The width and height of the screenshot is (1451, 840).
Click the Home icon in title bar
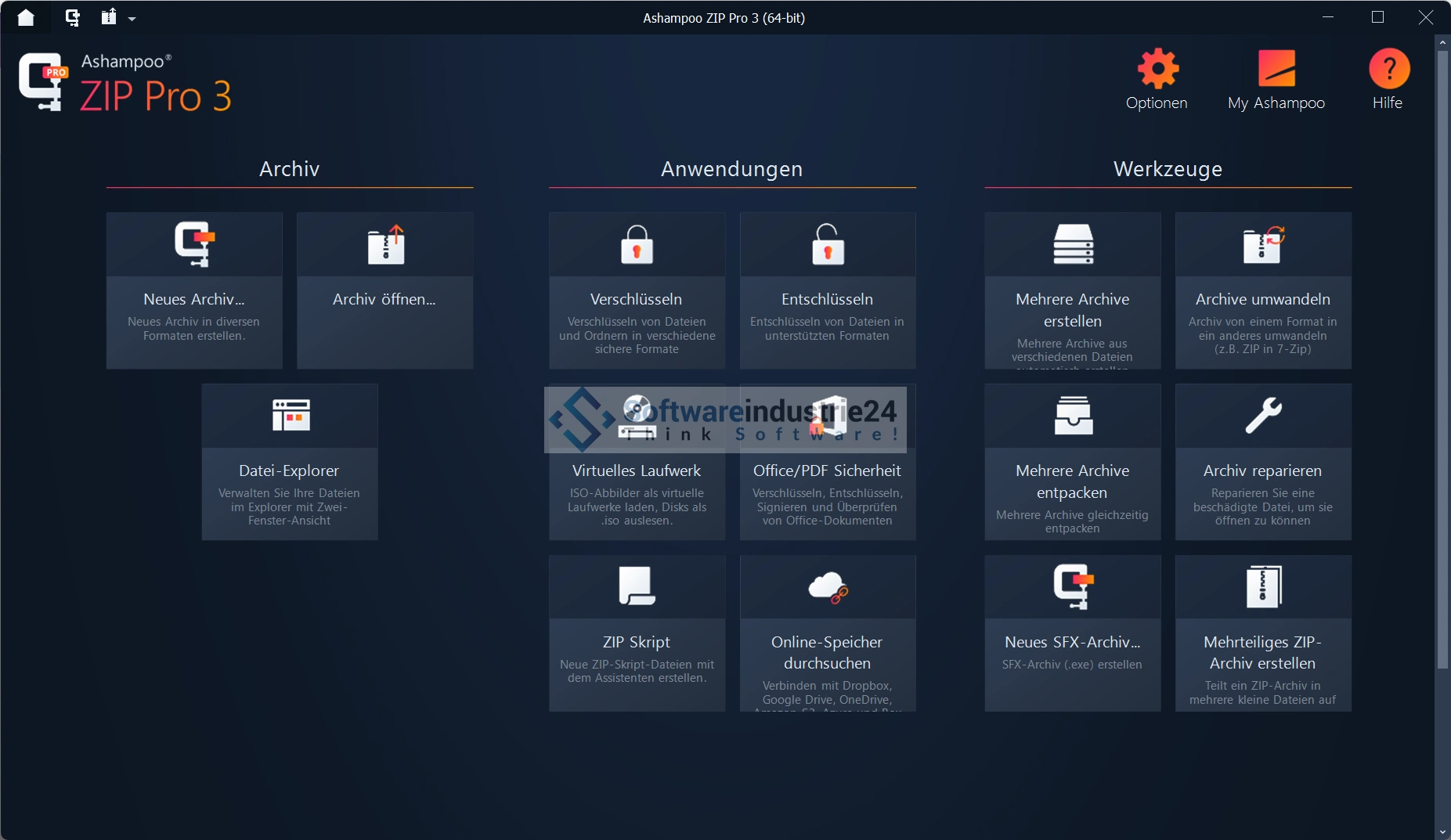[26, 17]
